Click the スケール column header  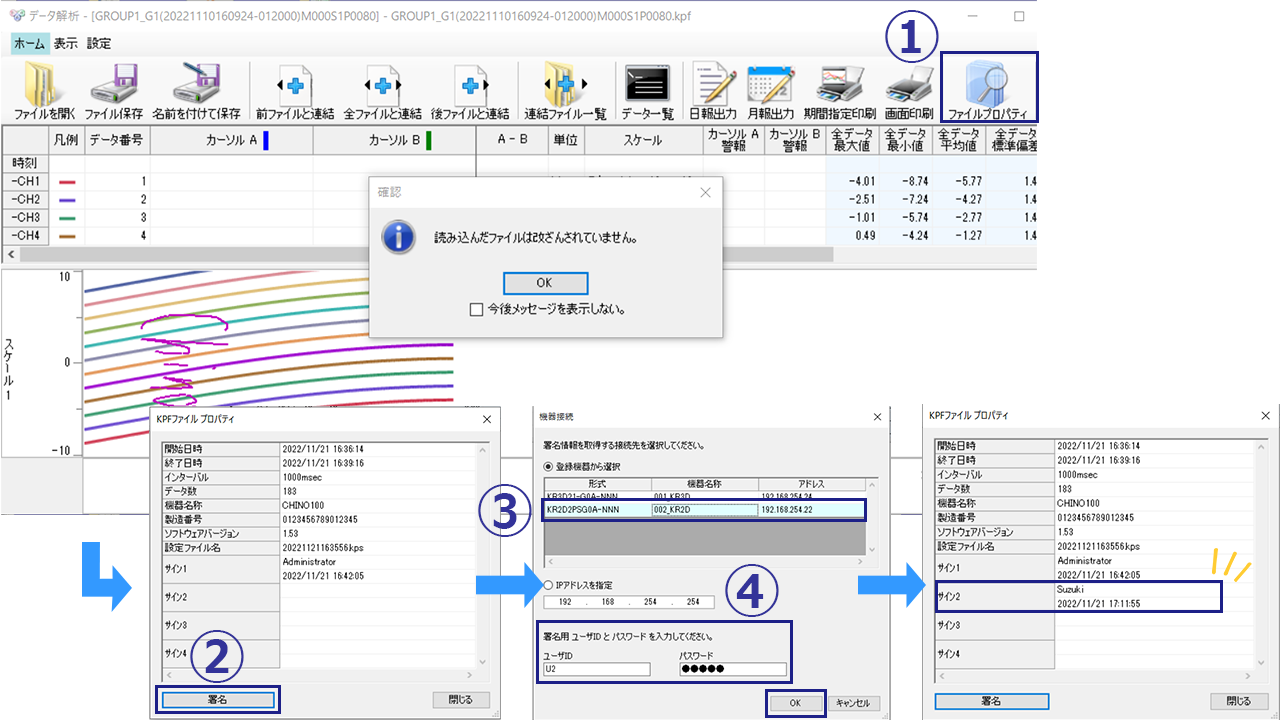pos(643,140)
